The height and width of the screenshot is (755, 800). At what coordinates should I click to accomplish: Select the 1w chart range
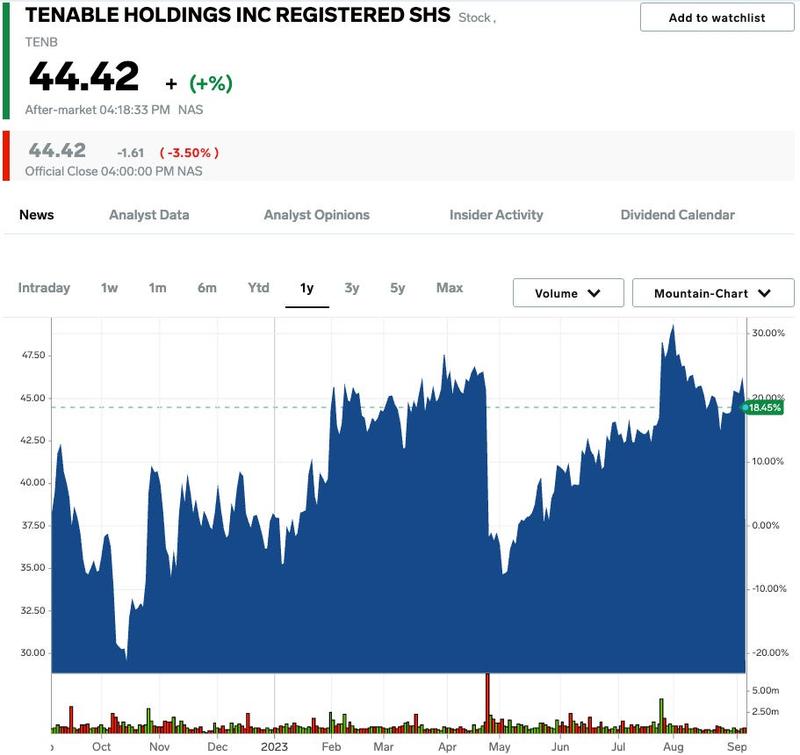click(109, 288)
